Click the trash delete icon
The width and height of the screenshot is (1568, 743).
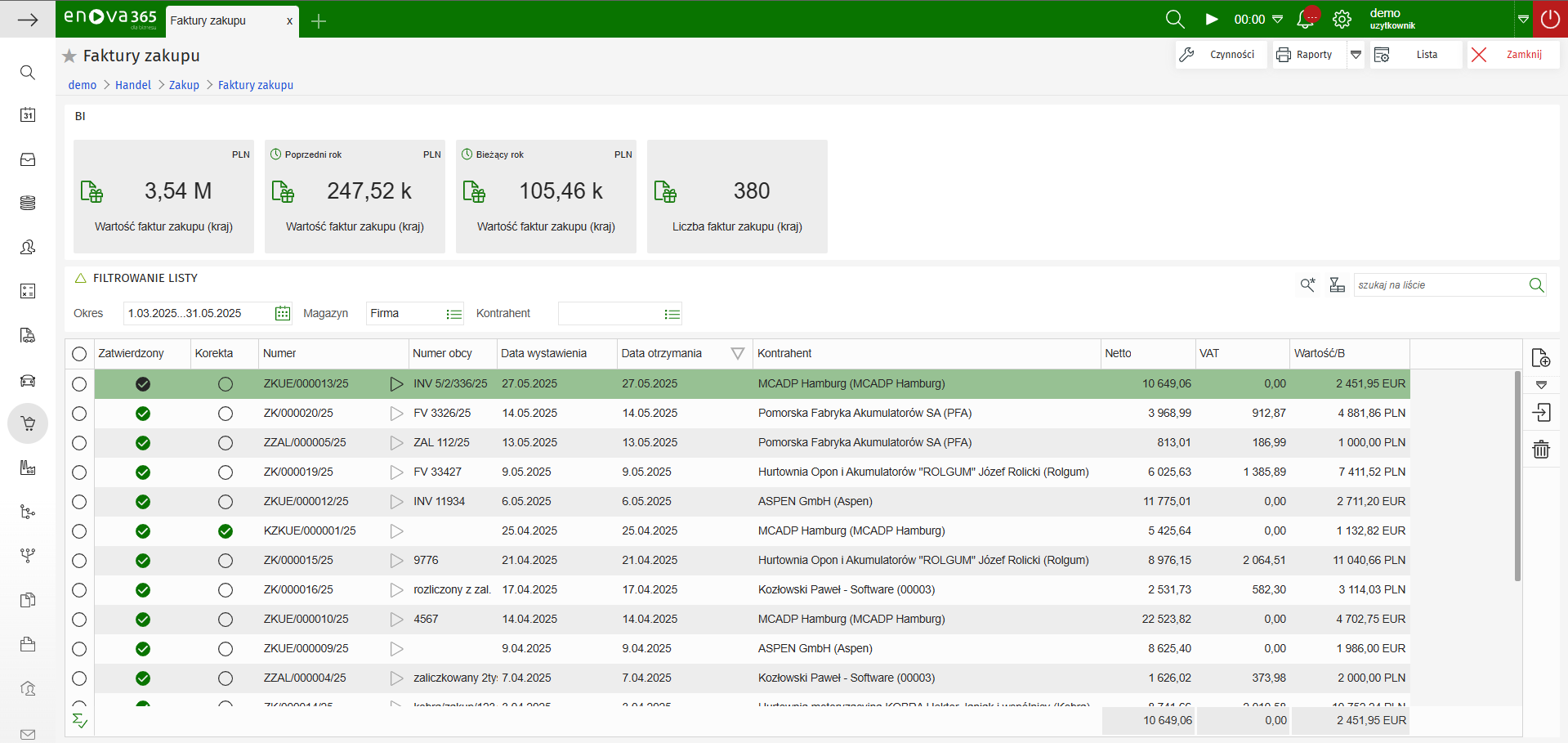pyautogui.click(x=1541, y=450)
